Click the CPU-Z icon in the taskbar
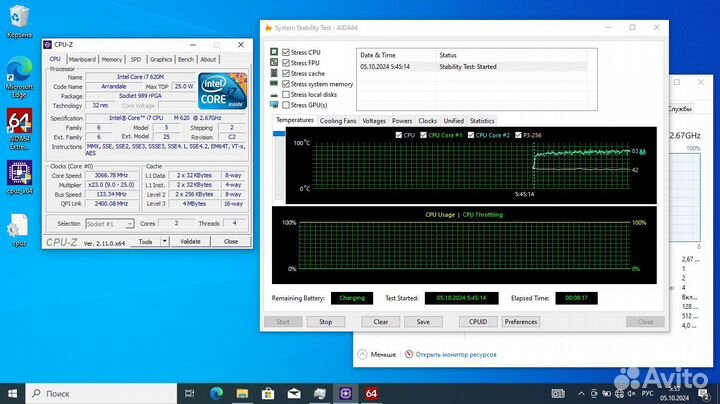The image size is (720, 404). (x=346, y=393)
